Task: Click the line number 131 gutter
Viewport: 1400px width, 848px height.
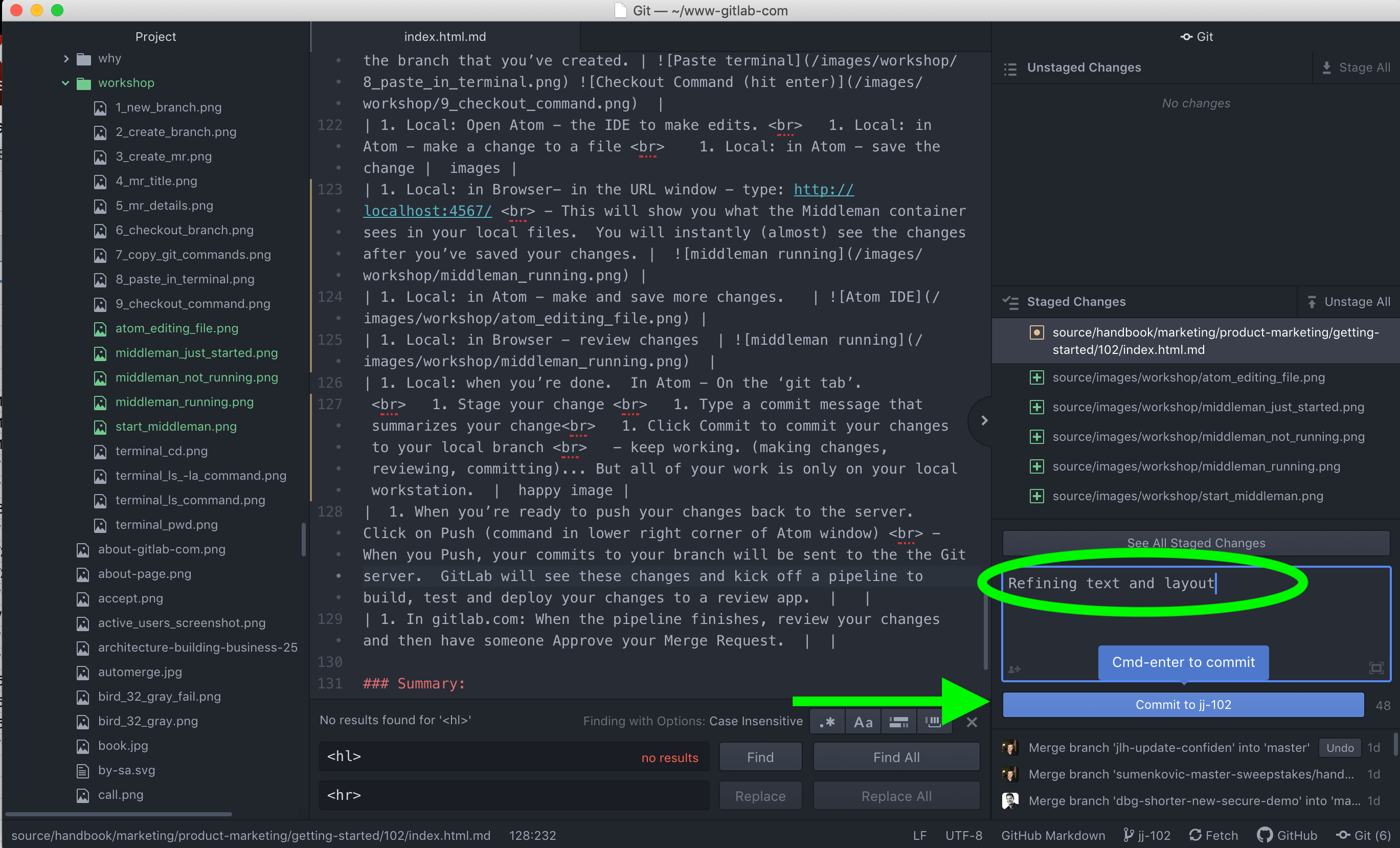Action: [x=329, y=684]
